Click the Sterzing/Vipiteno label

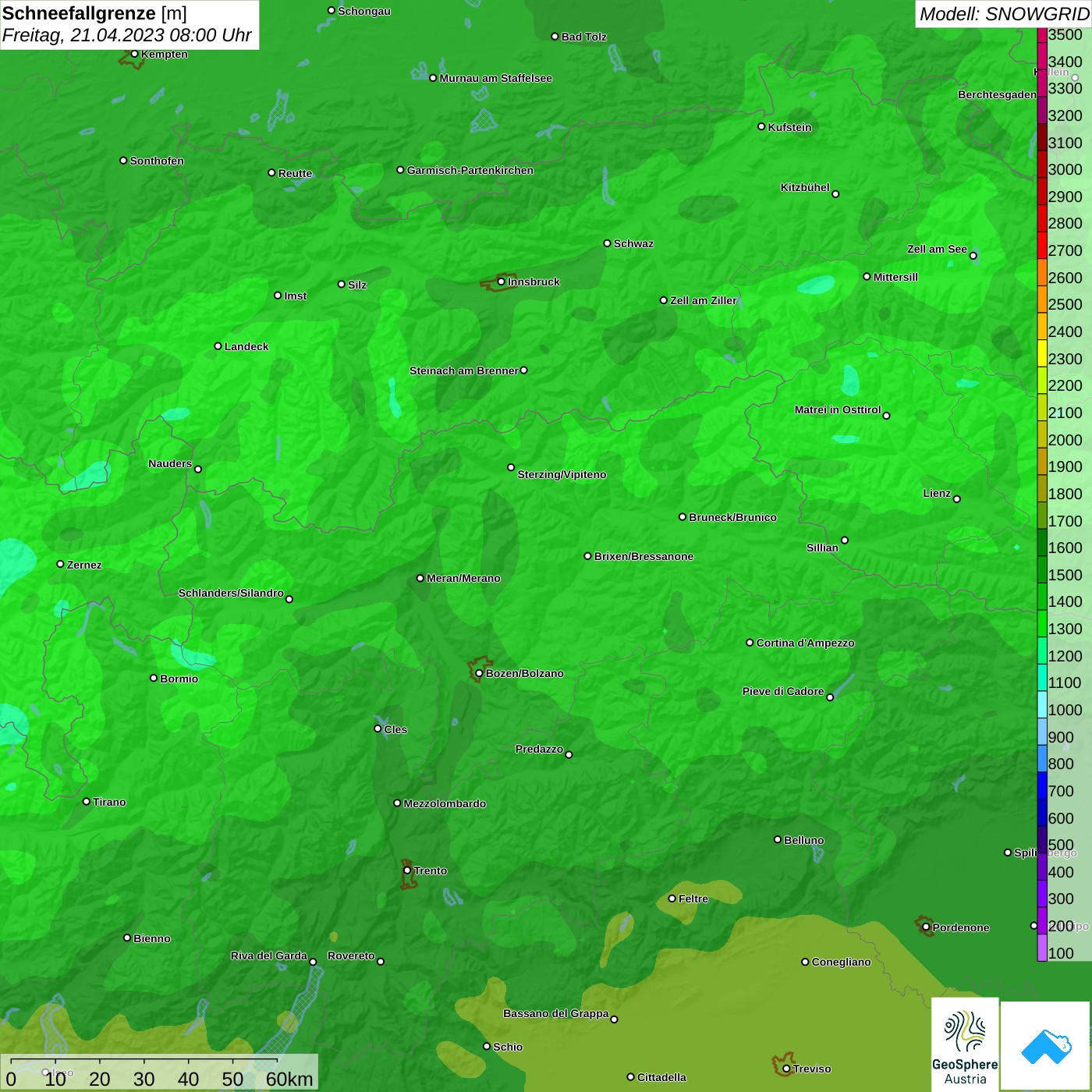(x=562, y=474)
